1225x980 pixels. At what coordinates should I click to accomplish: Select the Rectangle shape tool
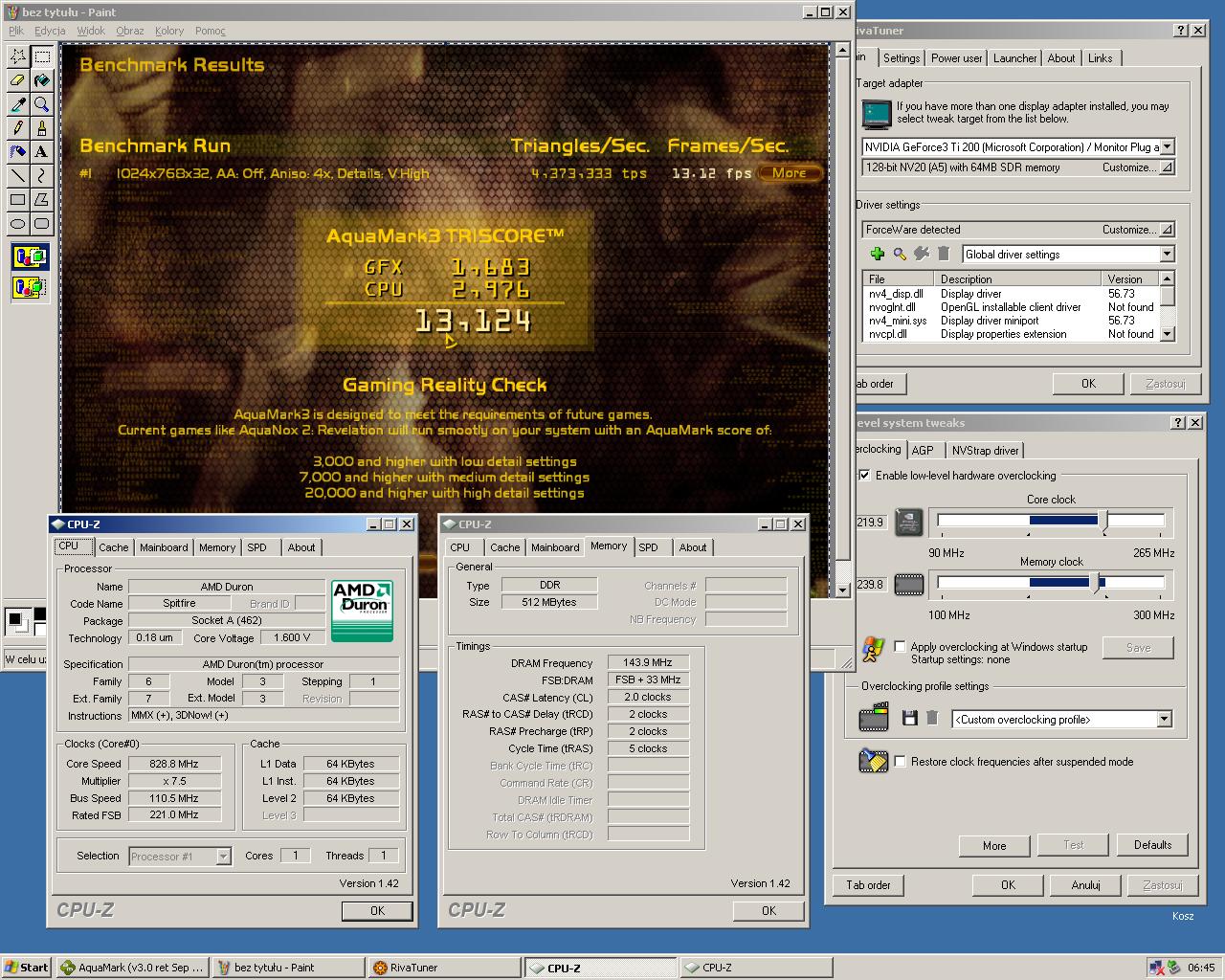(x=17, y=200)
